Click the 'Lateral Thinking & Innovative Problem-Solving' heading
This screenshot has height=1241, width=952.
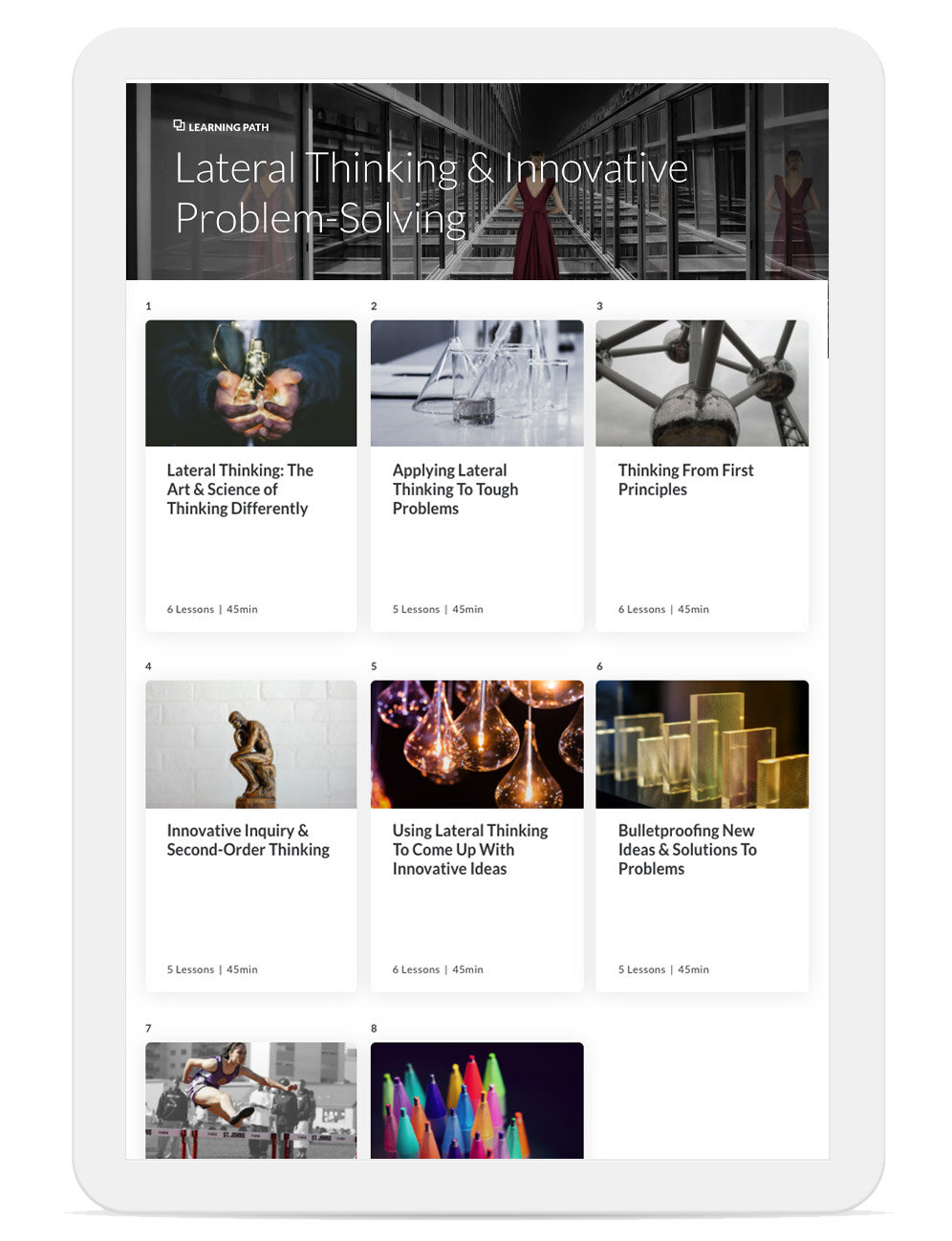tap(430, 193)
